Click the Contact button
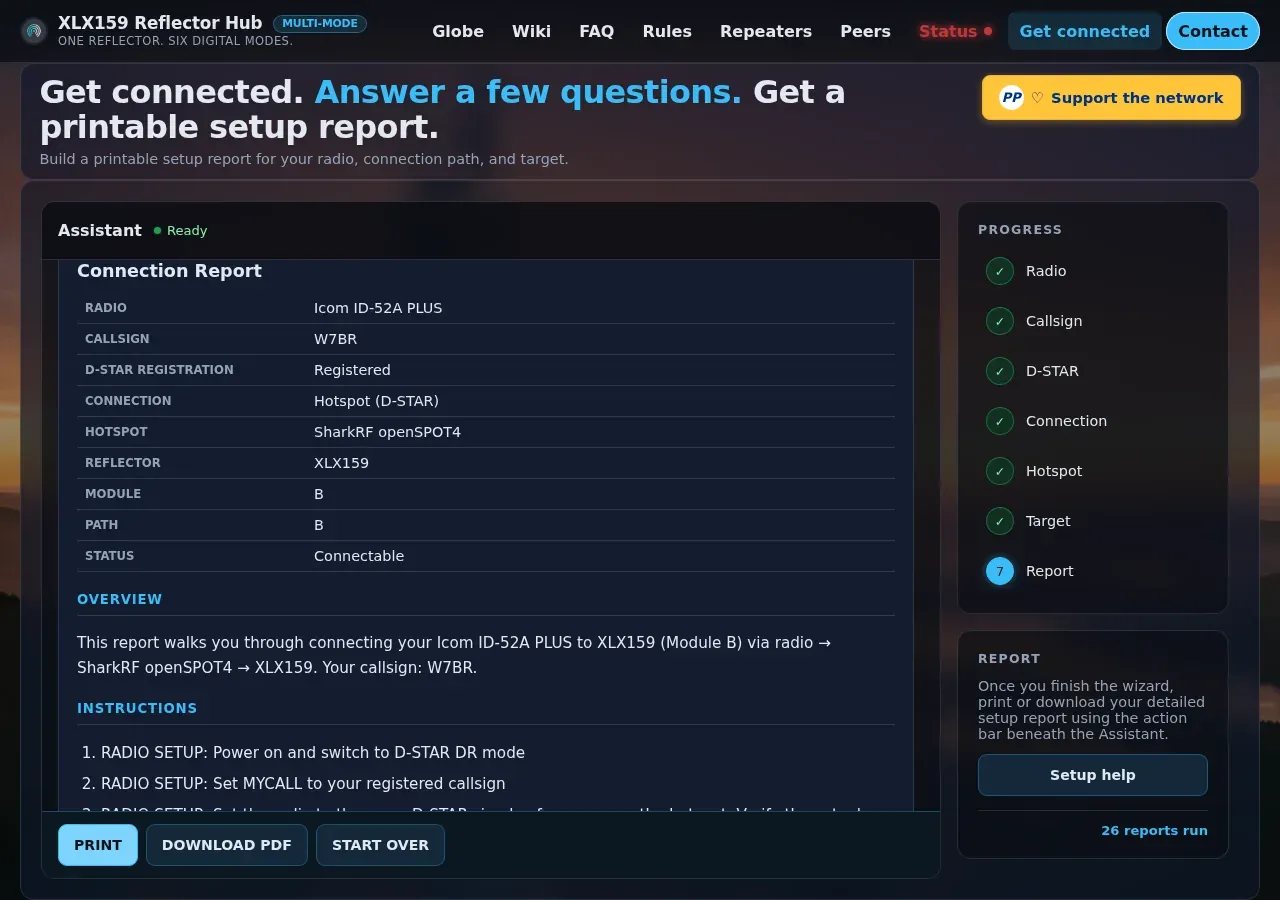The height and width of the screenshot is (900, 1280). pyautogui.click(x=1213, y=31)
